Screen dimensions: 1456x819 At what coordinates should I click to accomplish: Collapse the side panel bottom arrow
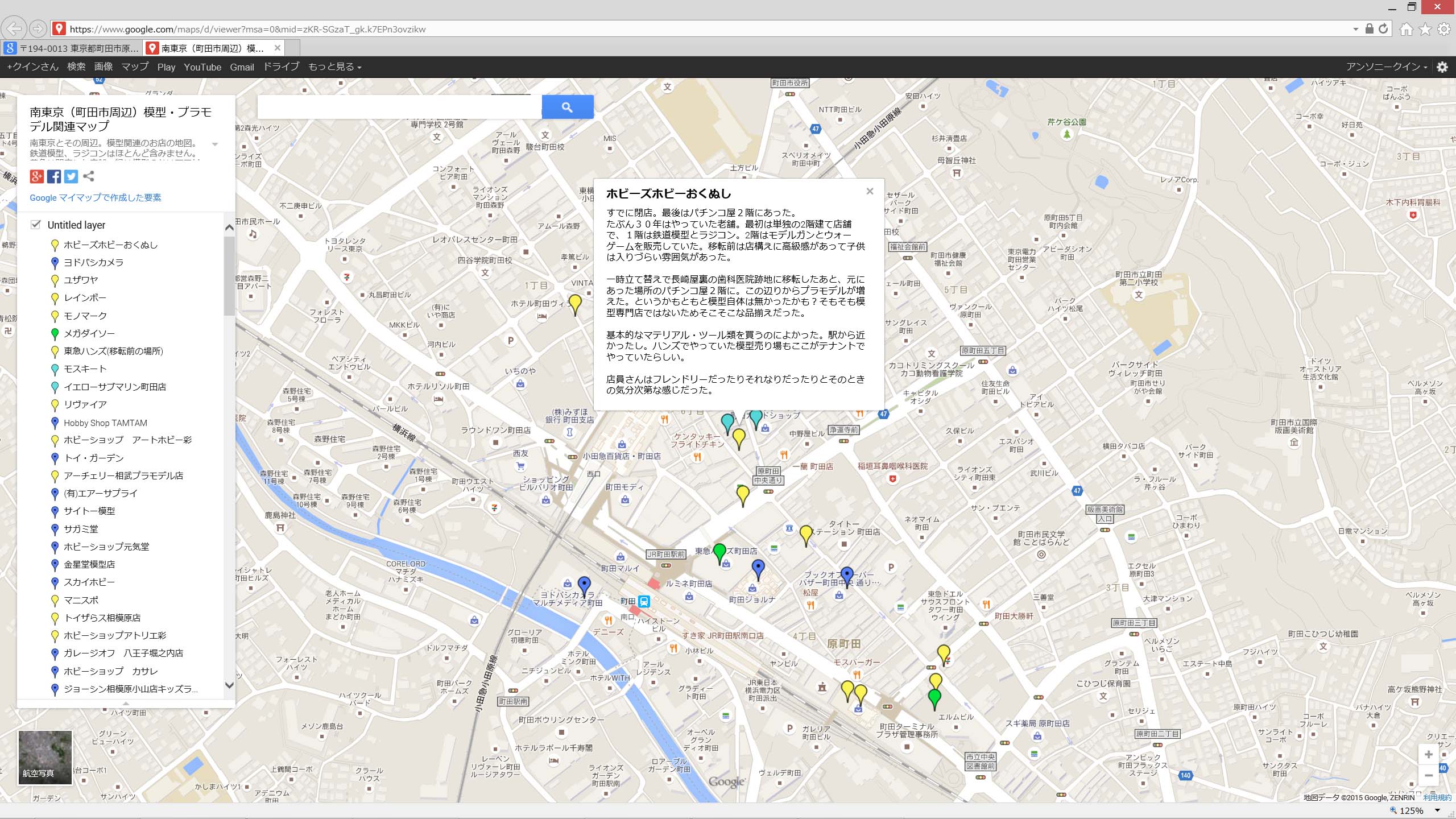tap(126, 704)
